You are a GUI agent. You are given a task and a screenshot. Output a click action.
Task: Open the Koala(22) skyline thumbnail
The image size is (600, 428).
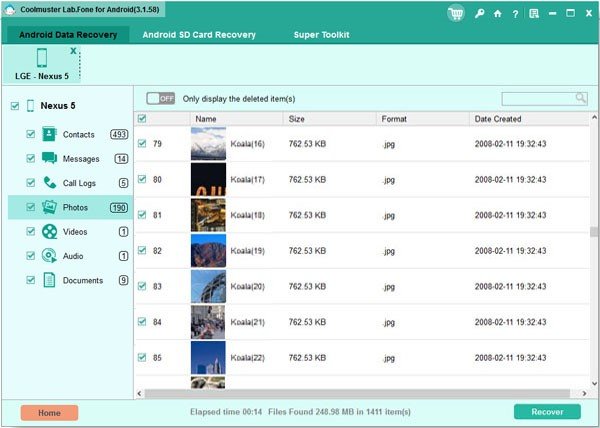point(208,358)
